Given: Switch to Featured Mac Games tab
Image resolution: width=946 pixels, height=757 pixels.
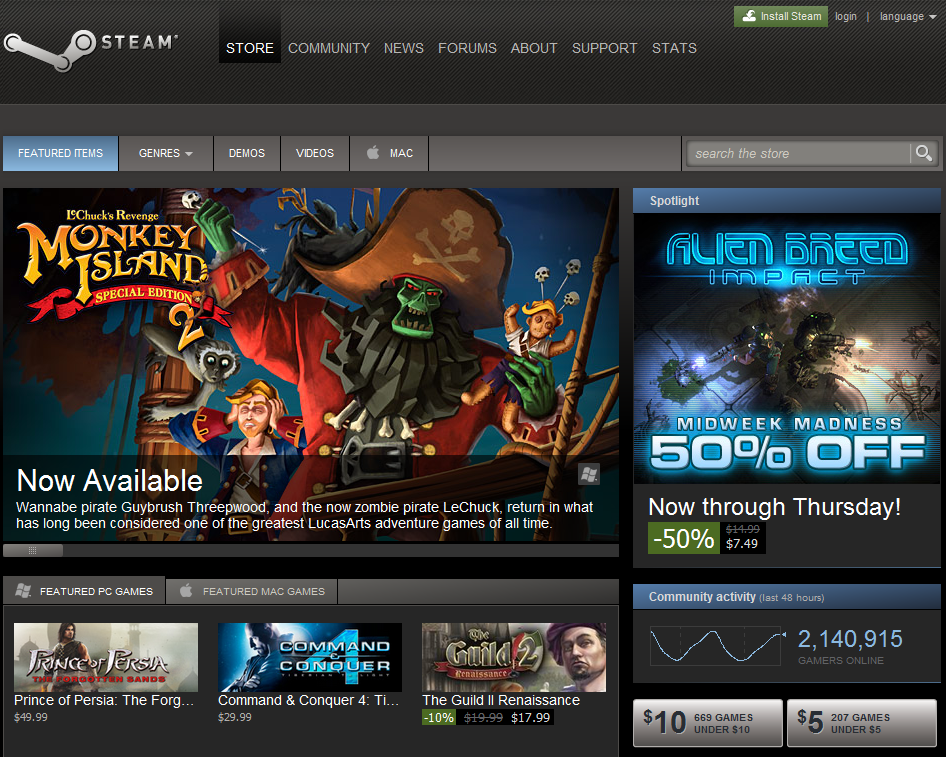Looking at the screenshot, I should pyautogui.click(x=252, y=591).
